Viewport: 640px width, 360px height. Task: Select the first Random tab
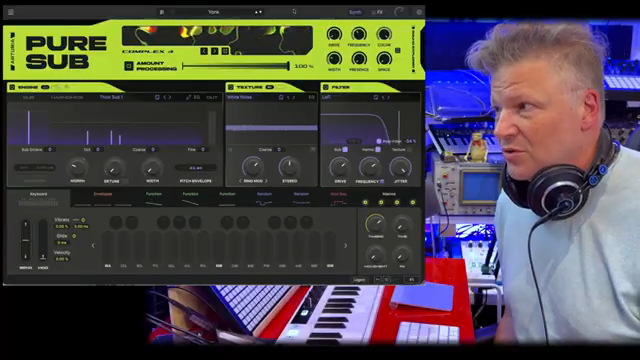pyautogui.click(x=264, y=198)
